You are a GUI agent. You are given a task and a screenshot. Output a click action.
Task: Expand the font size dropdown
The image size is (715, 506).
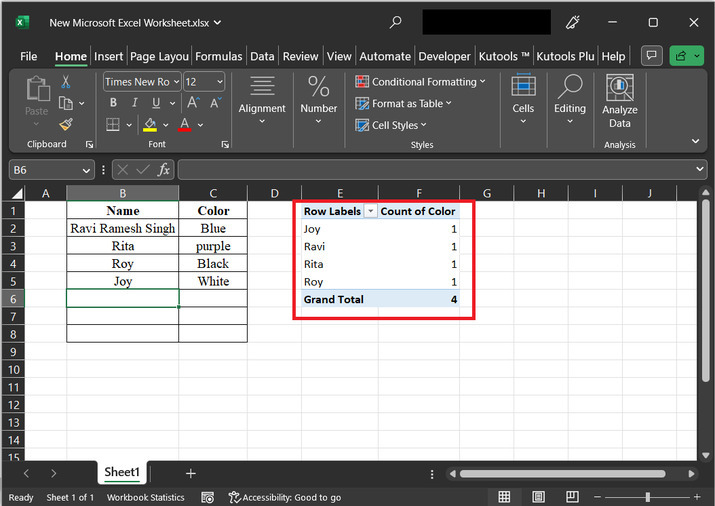point(218,82)
